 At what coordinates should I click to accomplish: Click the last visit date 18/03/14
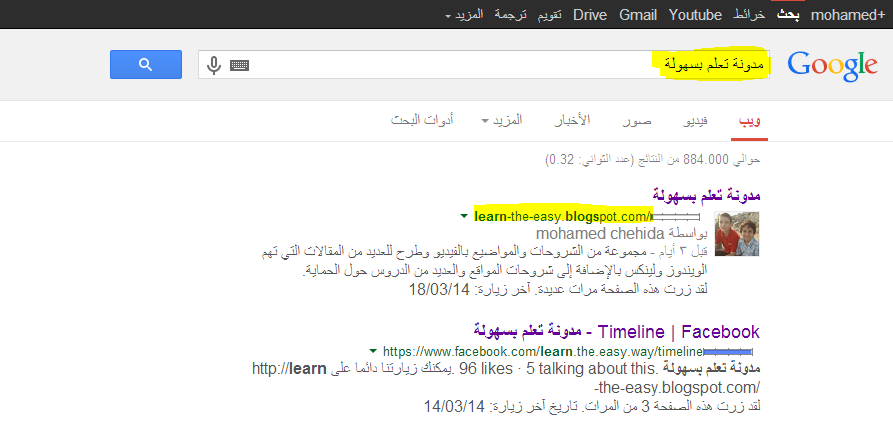(x=439, y=289)
